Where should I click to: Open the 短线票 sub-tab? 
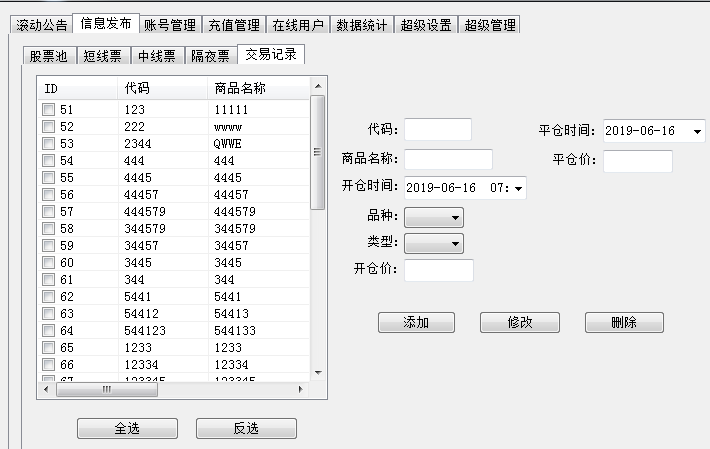pos(103,56)
